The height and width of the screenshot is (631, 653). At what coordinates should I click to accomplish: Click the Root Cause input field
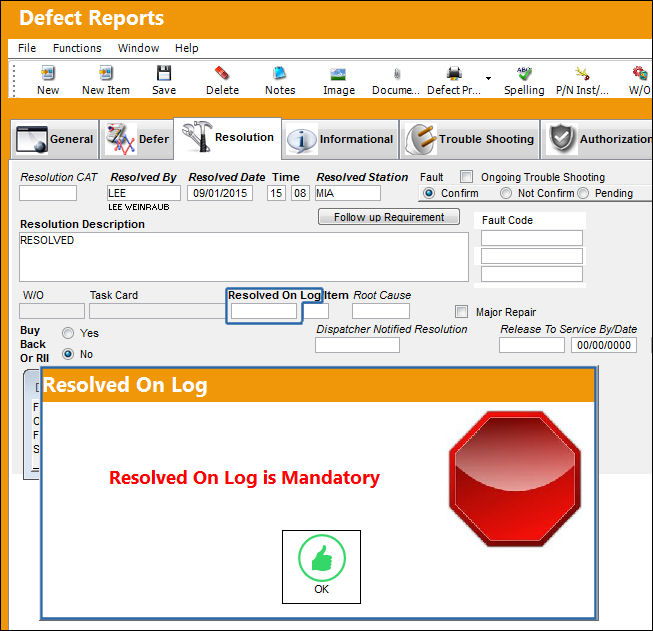[x=381, y=311]
